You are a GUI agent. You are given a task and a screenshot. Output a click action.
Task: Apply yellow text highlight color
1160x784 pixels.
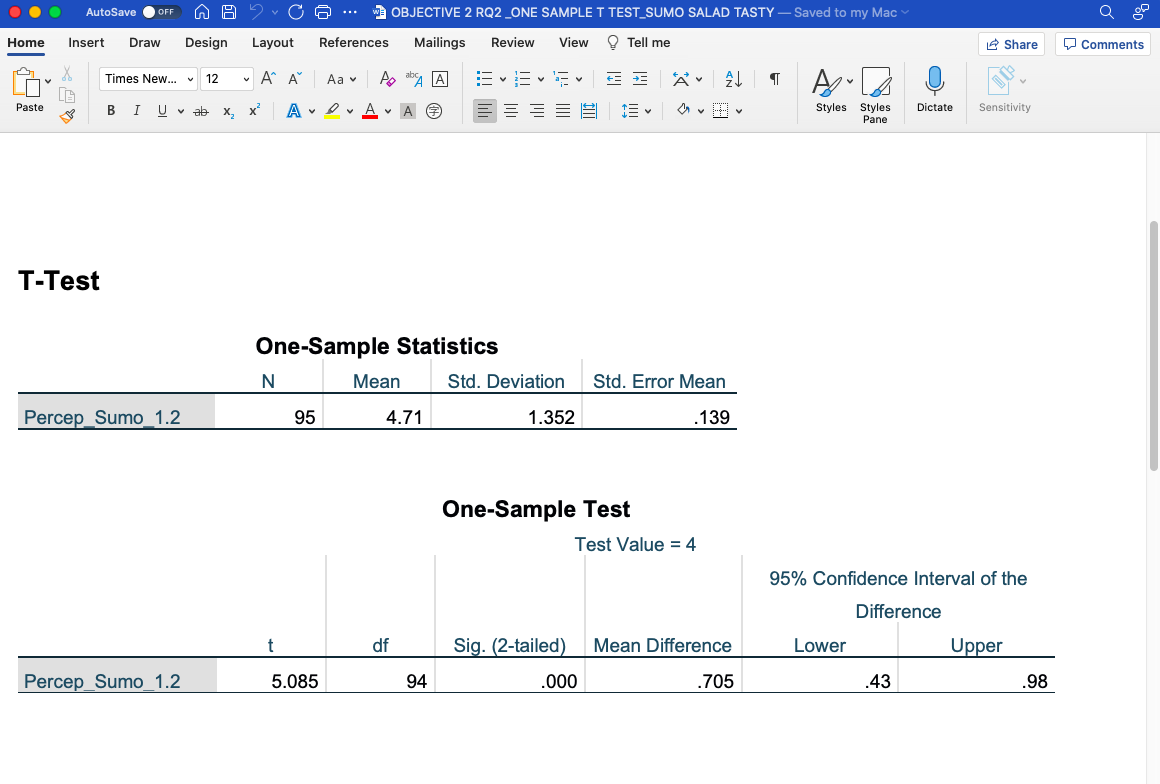click(x=332, y=111)
